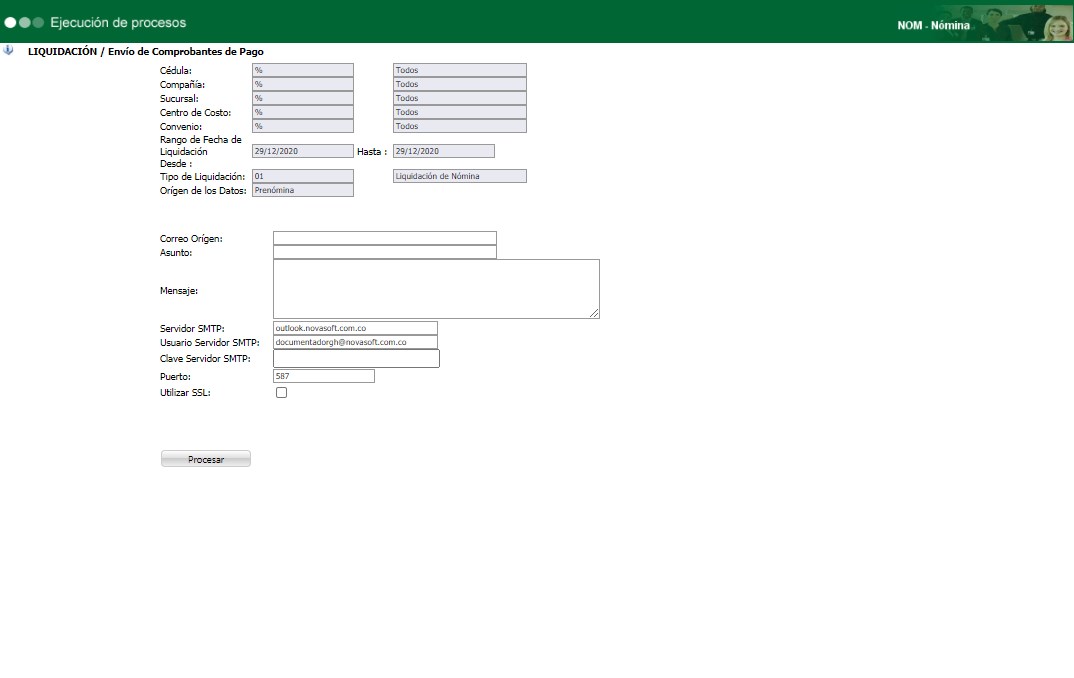Viewport: 1074px width, 678px height.
Task: Click the Puerto field showing 587
Action: (x=324, y=376)
